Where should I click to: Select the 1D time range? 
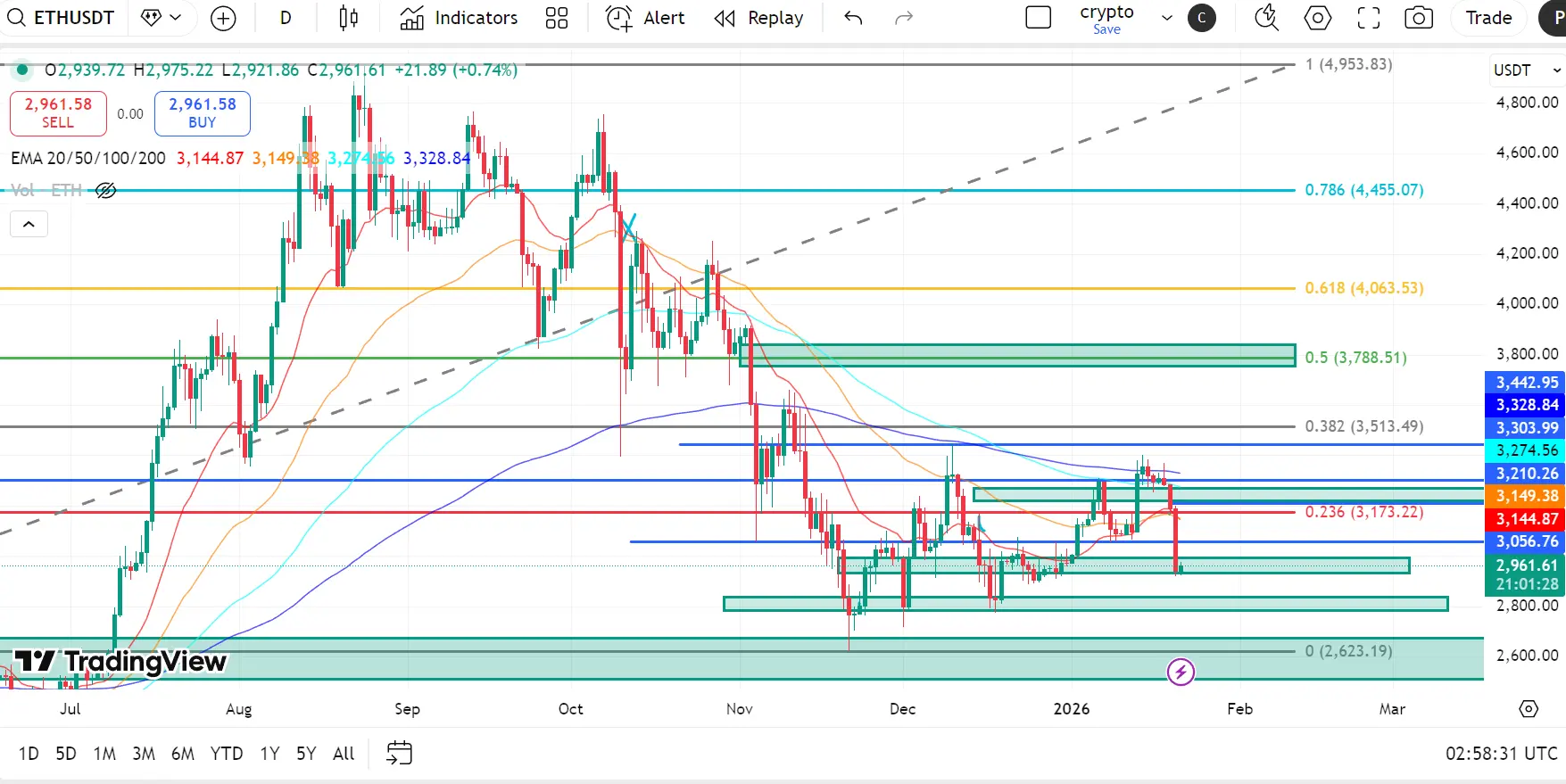point(29,754)
